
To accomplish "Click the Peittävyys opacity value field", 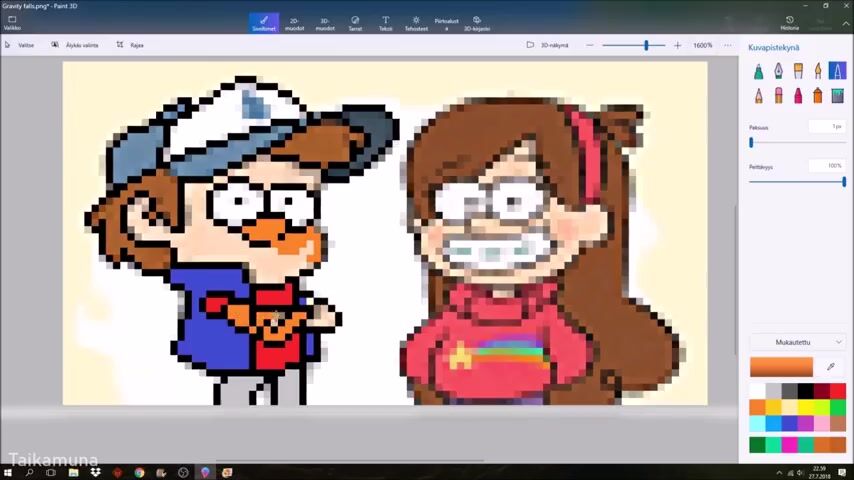I will pyautogui.click(x=827, y=166).
